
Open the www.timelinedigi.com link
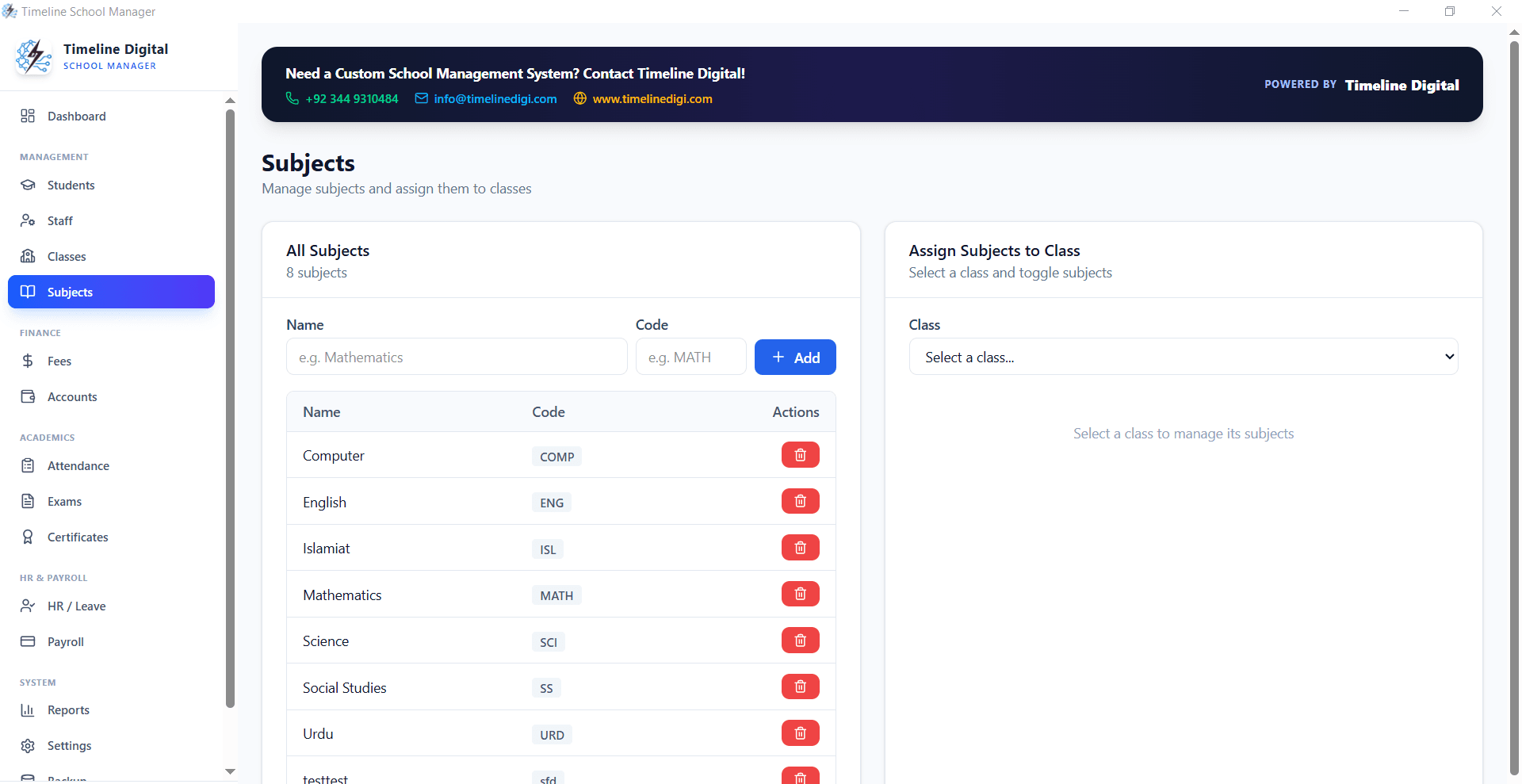652,98
